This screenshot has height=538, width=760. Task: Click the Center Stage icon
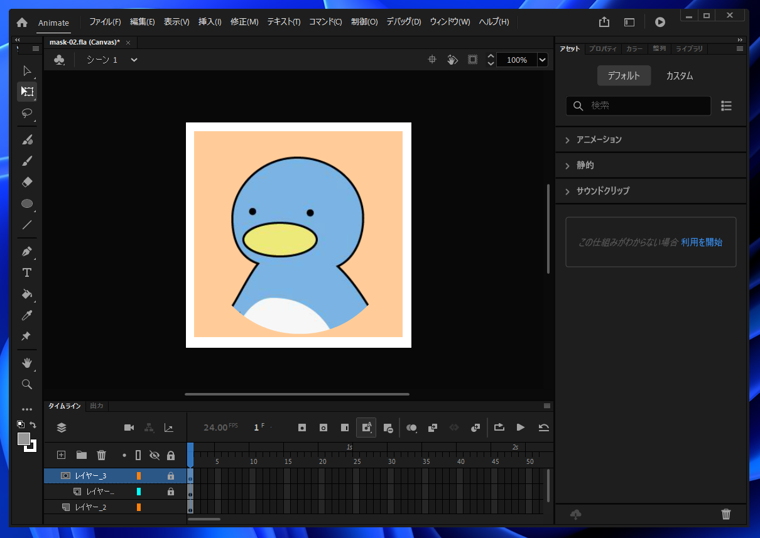click(x=432, y=60)
